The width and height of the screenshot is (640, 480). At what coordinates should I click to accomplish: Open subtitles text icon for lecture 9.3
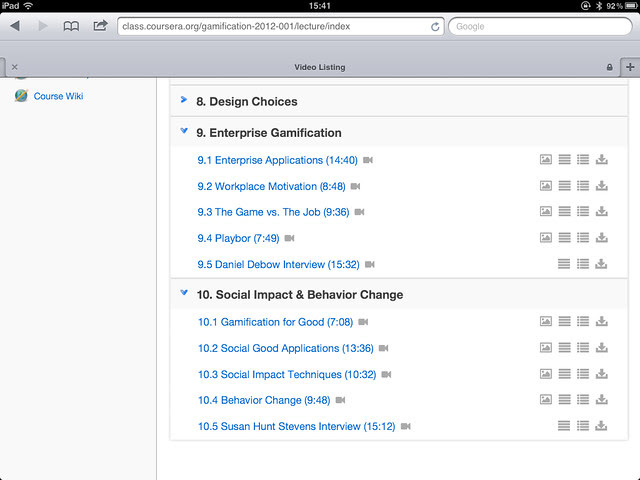pos(564,211)
